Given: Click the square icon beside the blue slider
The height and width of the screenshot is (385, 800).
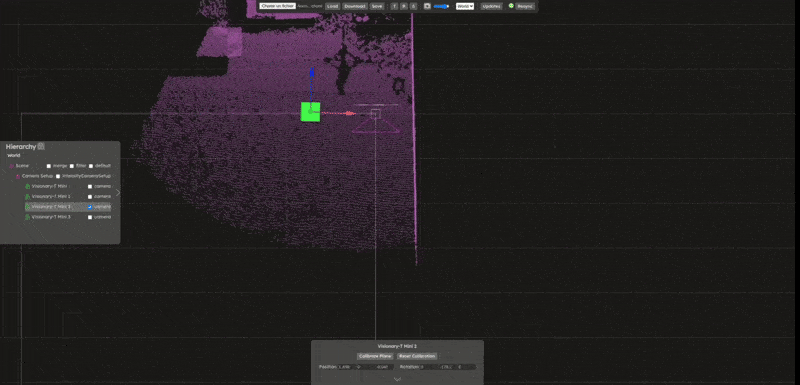Looking at the screenshot, I should 427,6.
